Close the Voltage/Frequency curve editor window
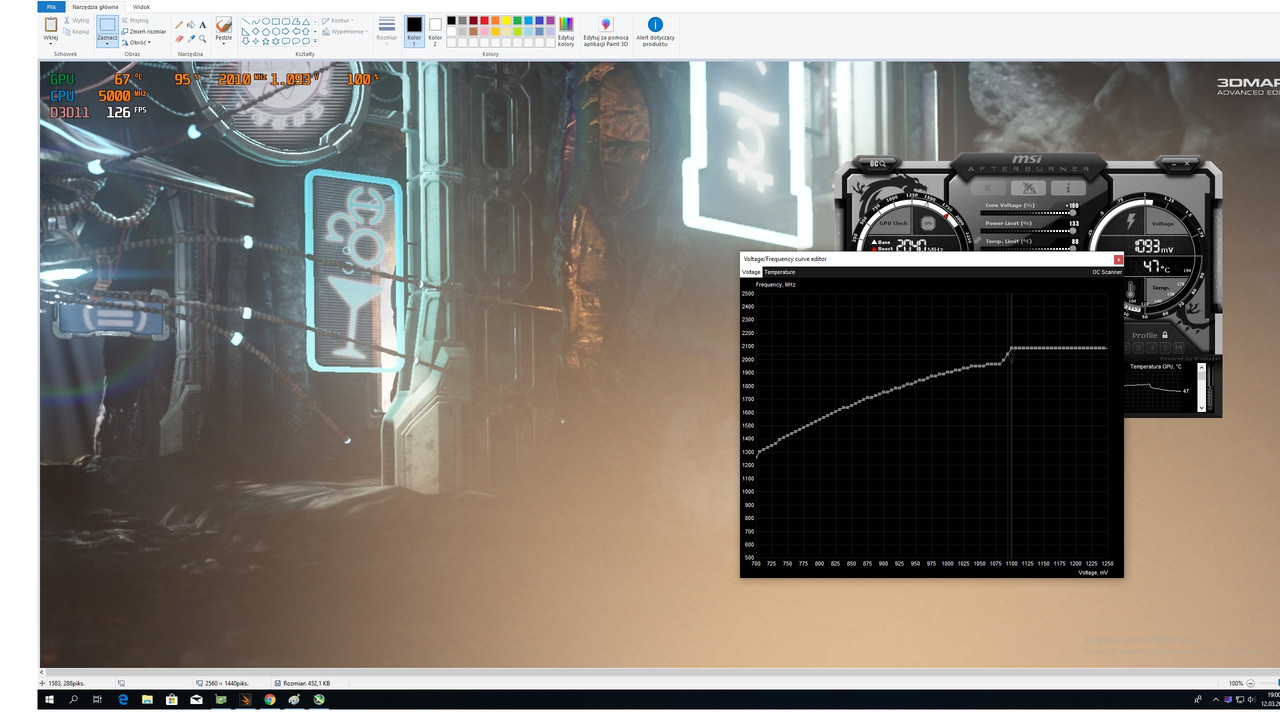Viewport: 1280px width, 720px height. (x=1118, y=260)
